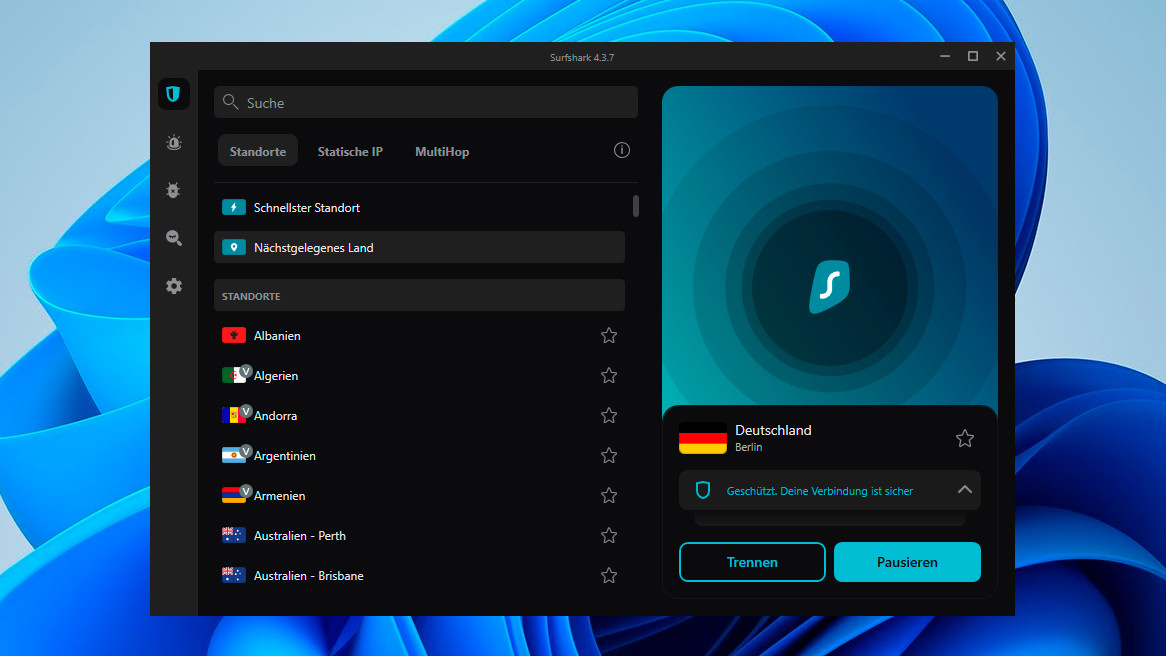Close the Surfshark window

(x=1001, y=57)
